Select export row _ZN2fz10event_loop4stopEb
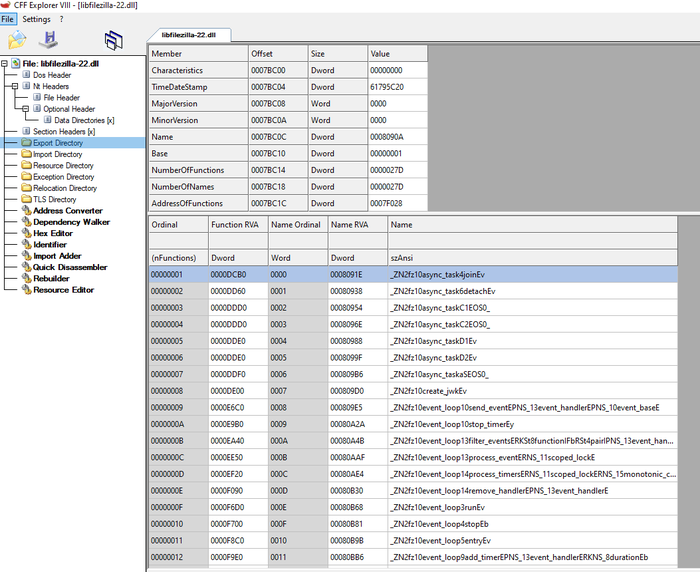The width and height of the screenshot is (700, 572). point(413,524)
